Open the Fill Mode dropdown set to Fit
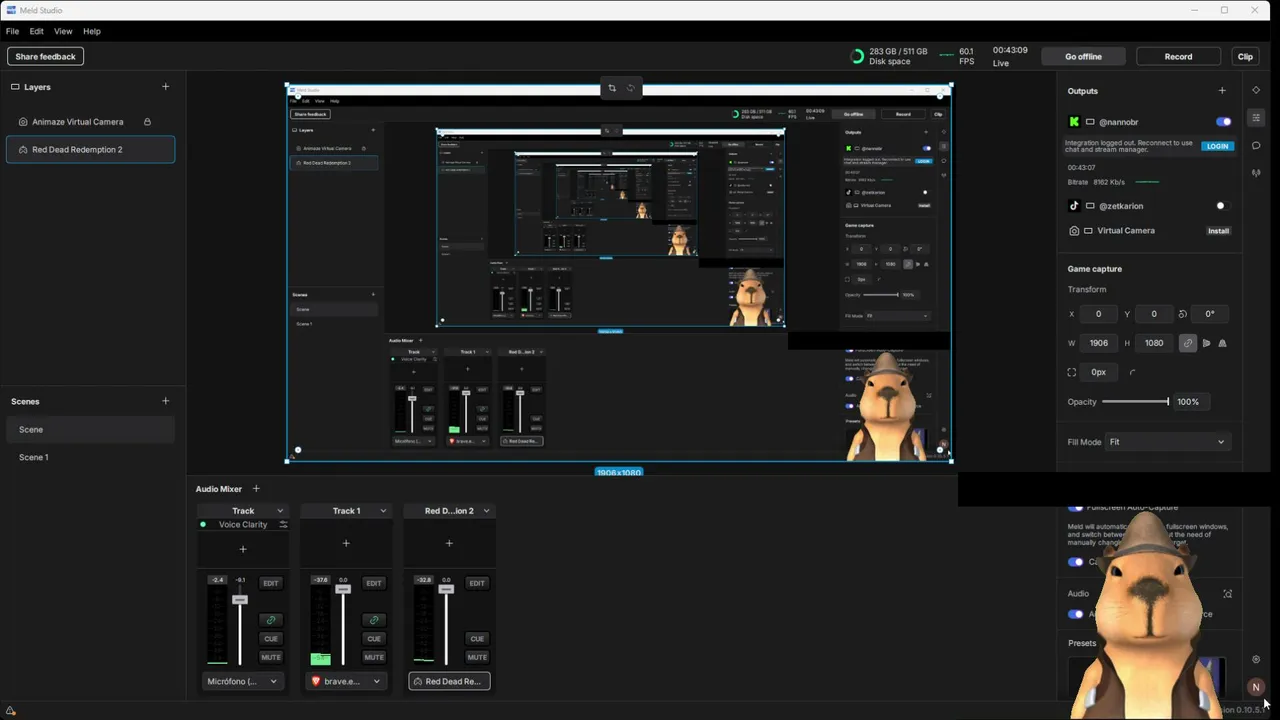The image size is (1280, 720). [x=1167, y=442]
